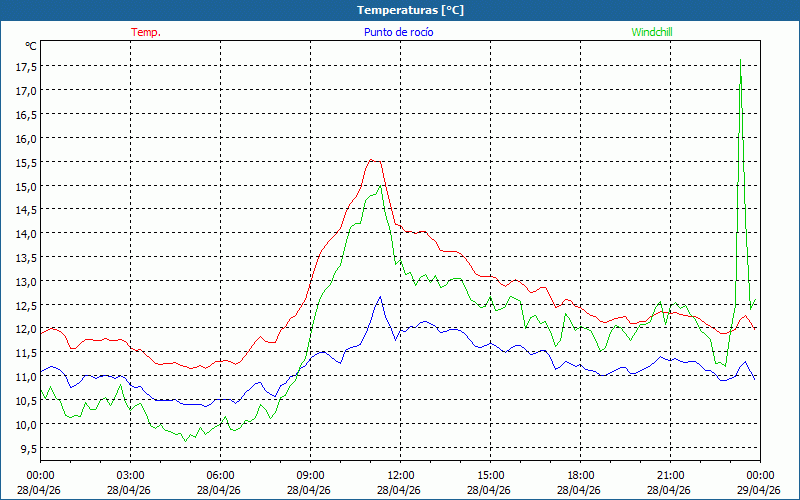Click the 29/04/26 date label
This screenshot has width=800, height=500.
pyautogui.click(x=760, y=490)
